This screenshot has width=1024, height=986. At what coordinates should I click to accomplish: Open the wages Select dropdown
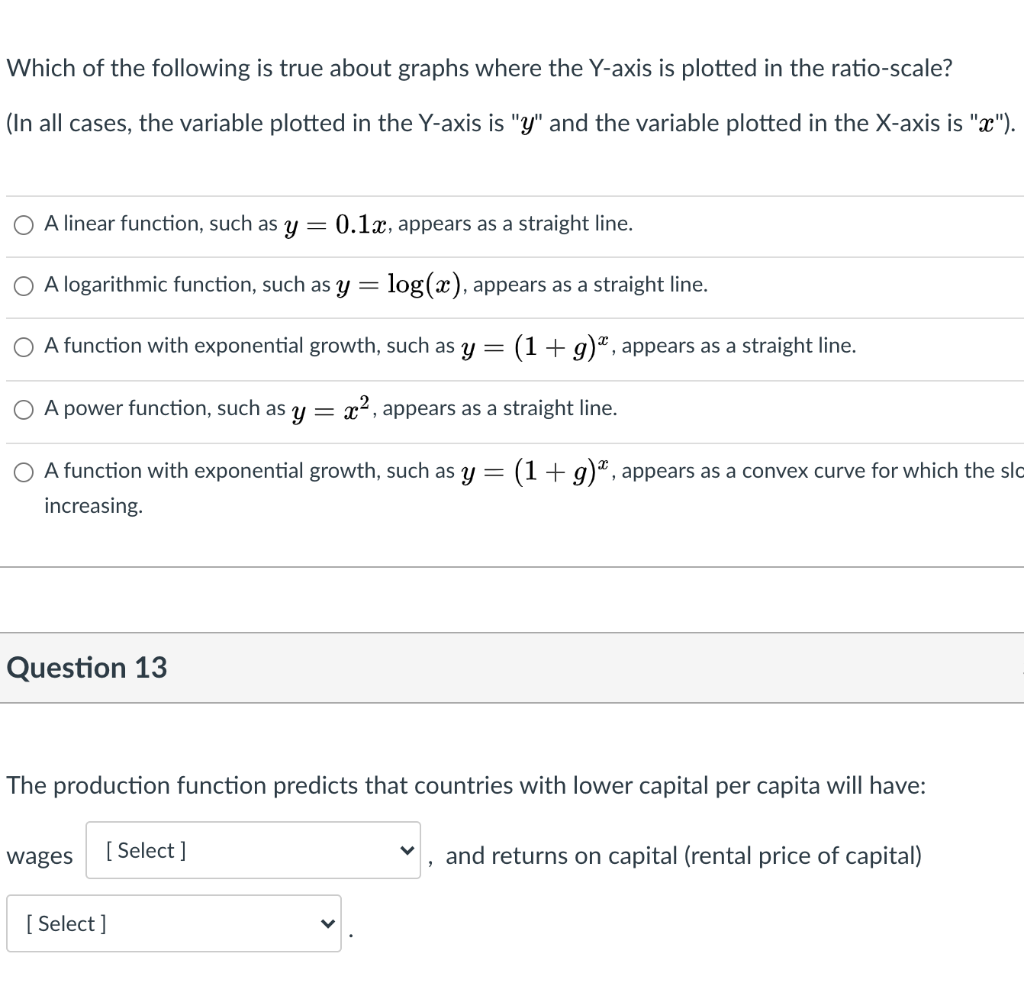pyautogui.click(x=252, y=851)
